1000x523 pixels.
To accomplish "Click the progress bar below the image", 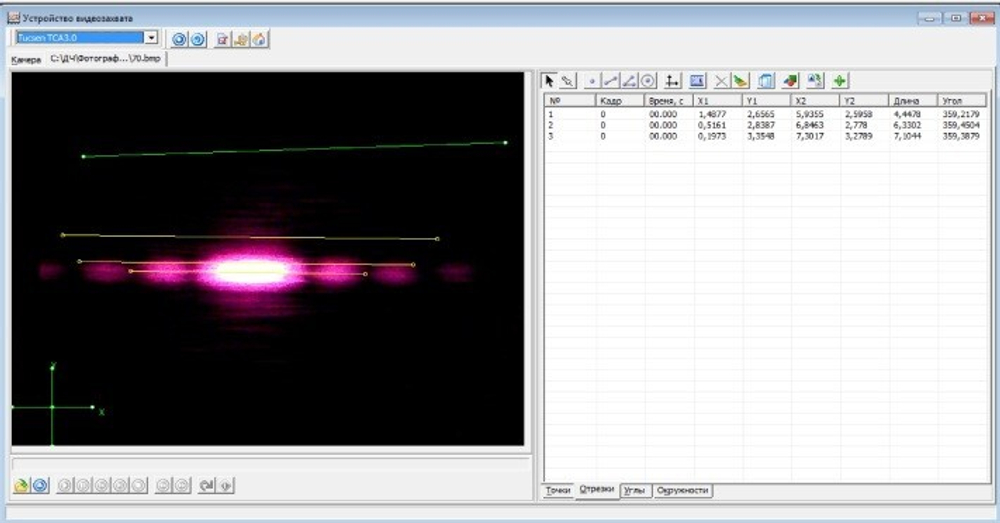I will pos(270,463).
